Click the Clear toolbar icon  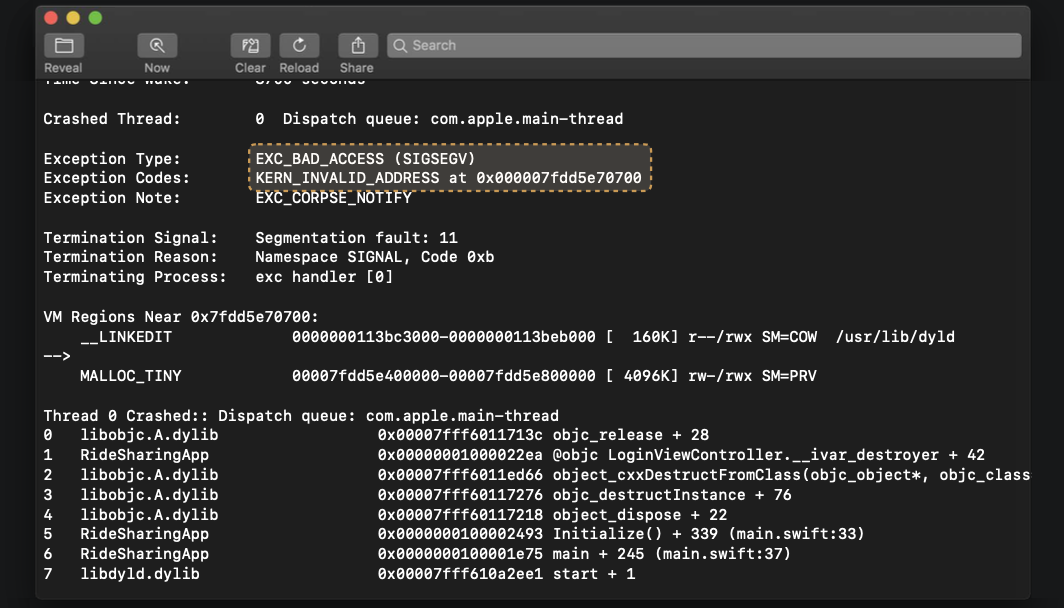click(250, 45)
